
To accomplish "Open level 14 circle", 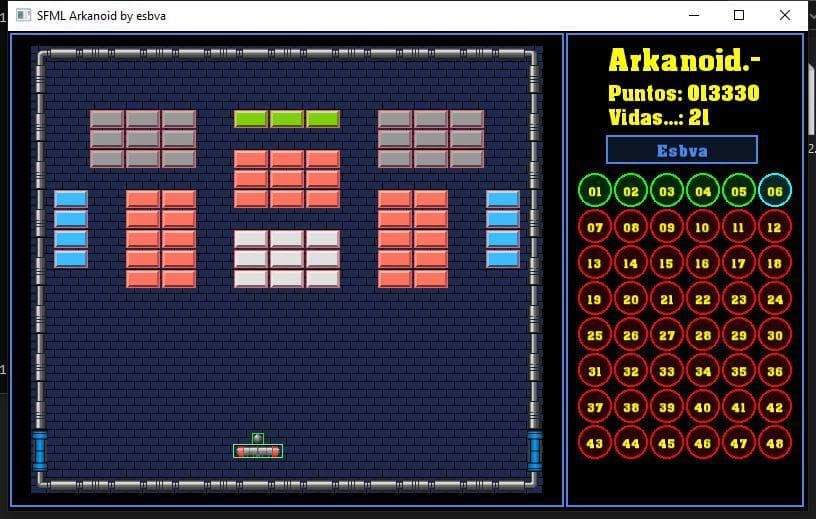I will click(x=631, y=263).
